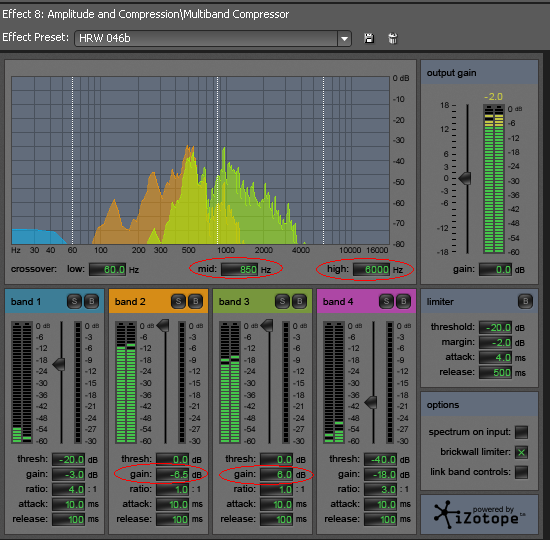Click band 2 threshold slider handle
The height and width of the screenshot is (540, 550).
click(x=163, y=326)
